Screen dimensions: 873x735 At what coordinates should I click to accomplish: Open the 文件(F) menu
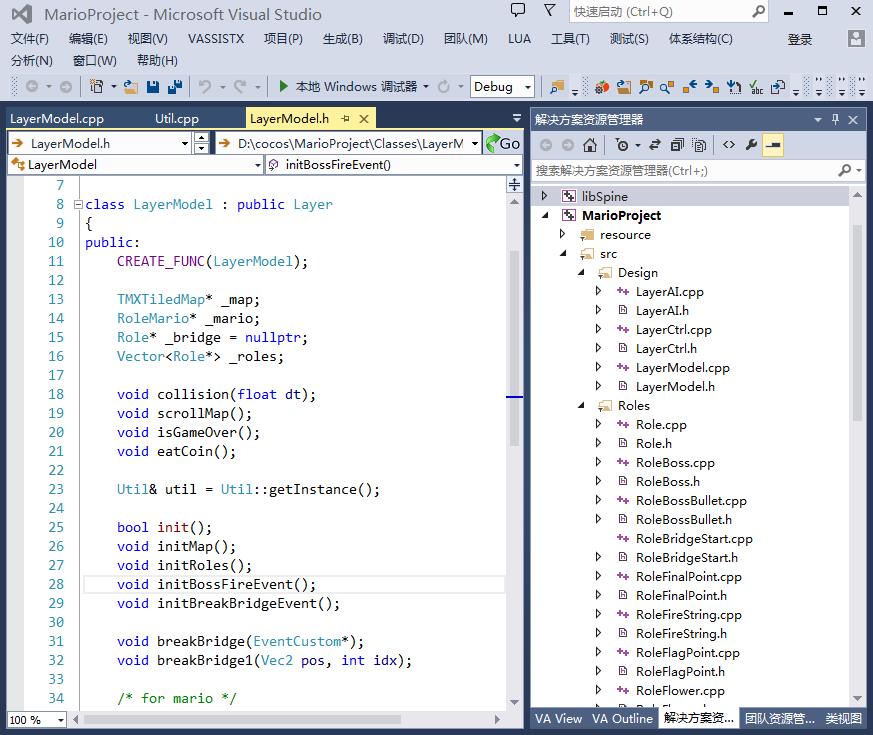point(30,38)
